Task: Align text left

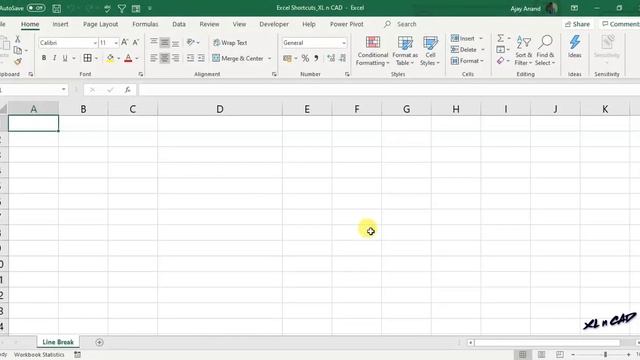Action: point(153,58)
